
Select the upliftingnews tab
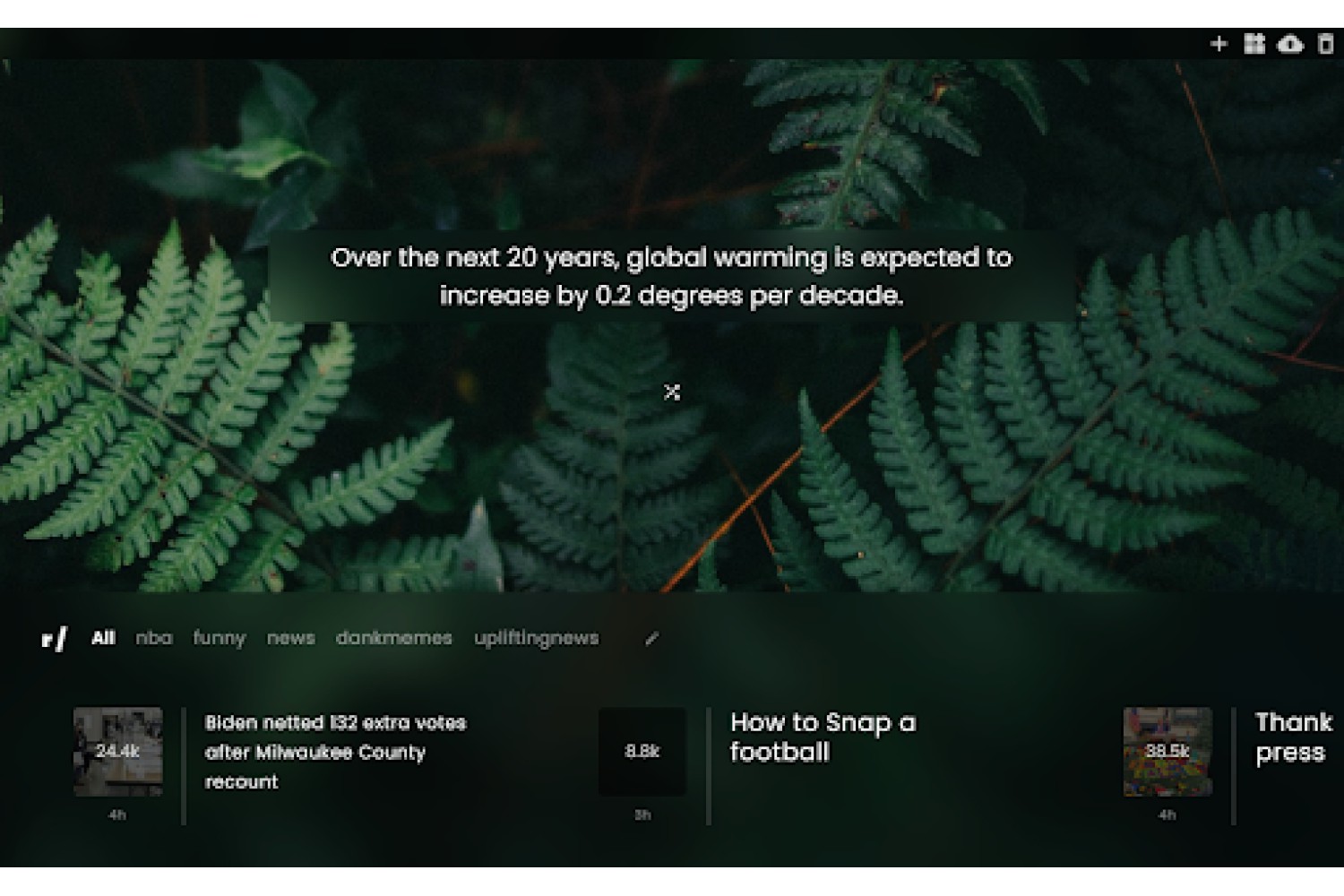pyautogui.click(x=537, y=638)
